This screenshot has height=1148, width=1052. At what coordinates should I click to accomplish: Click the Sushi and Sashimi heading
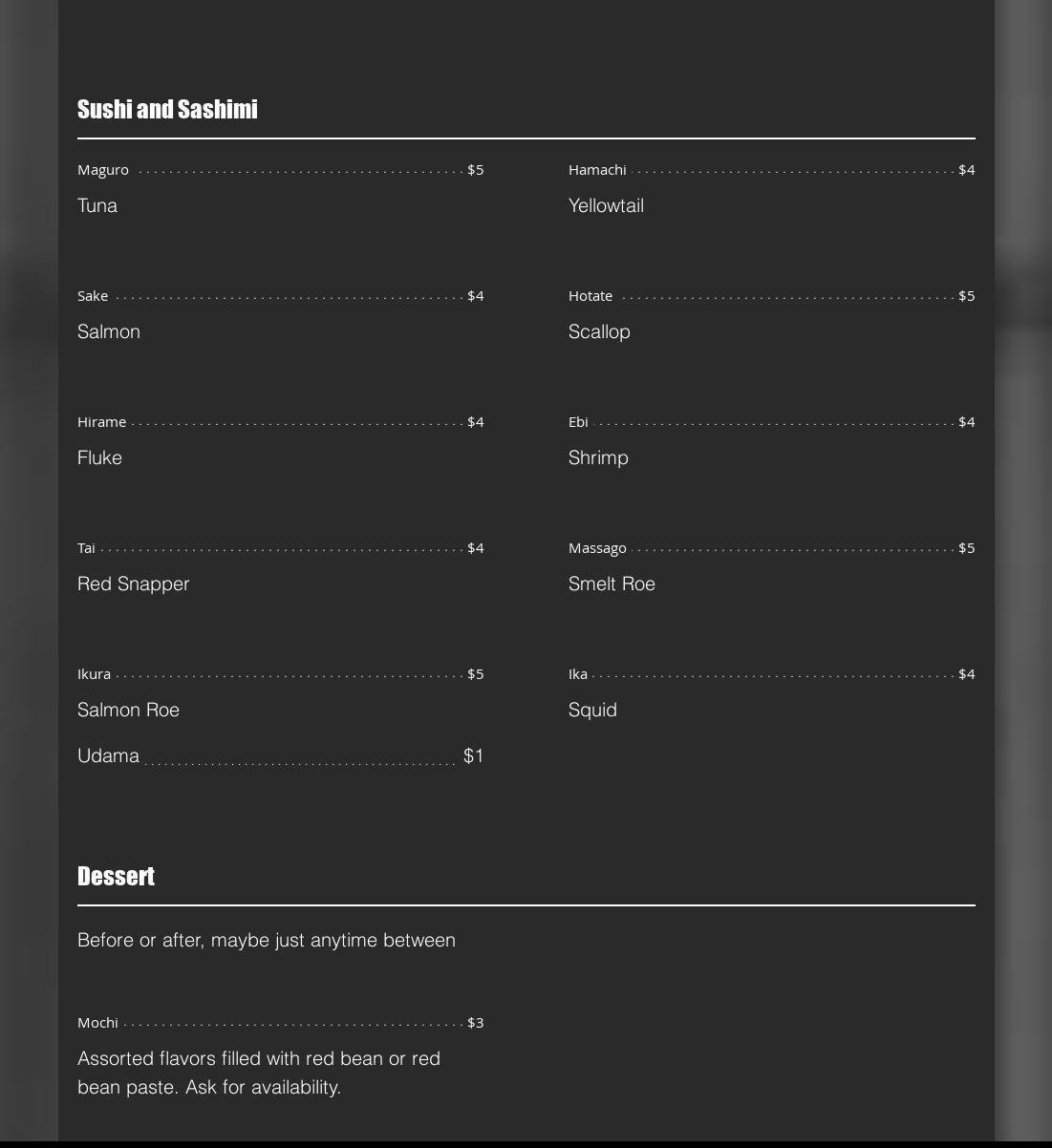coord(167,110)
